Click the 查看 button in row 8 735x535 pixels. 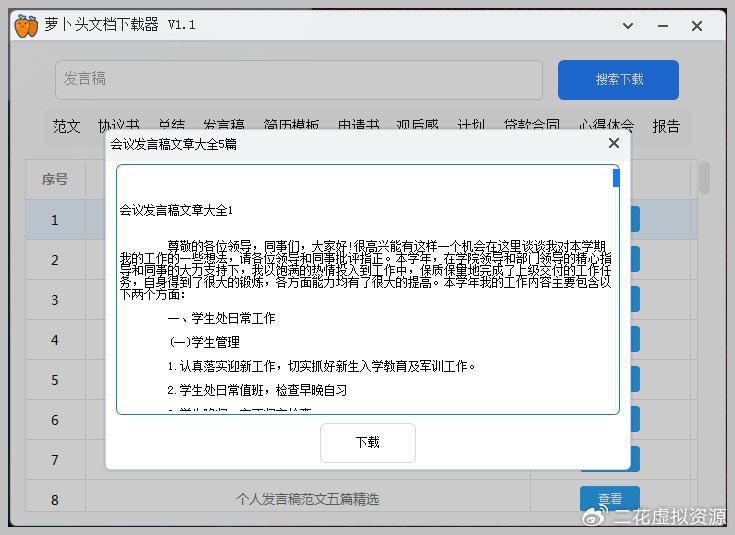pyautogui.click(x=609, y=498)
